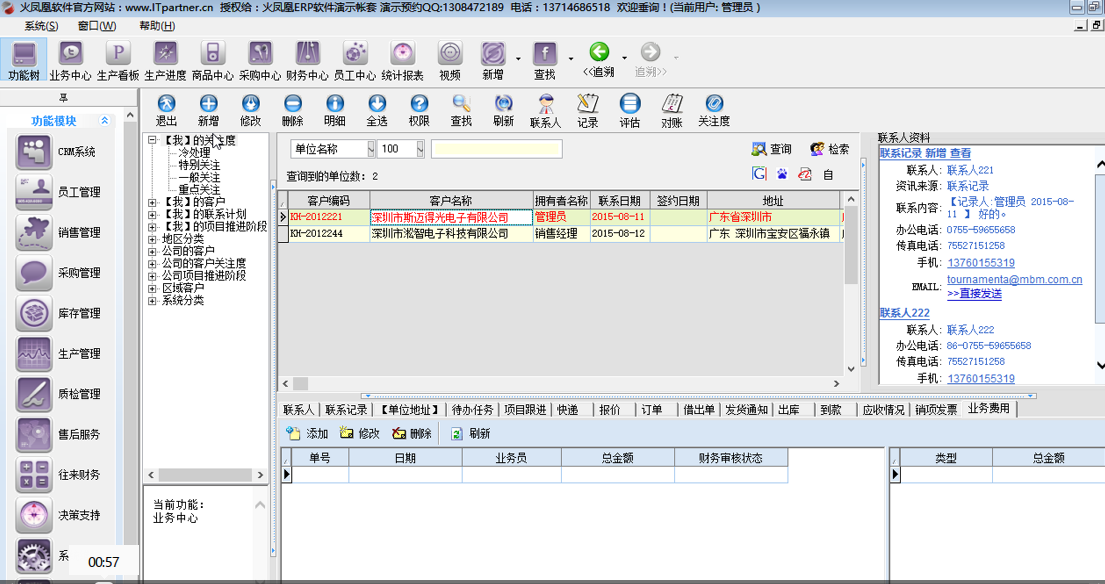Click the 联系记录 新增 查看 link
The height and width of the screenshot is (584, 1105).
tap(925, 153)
